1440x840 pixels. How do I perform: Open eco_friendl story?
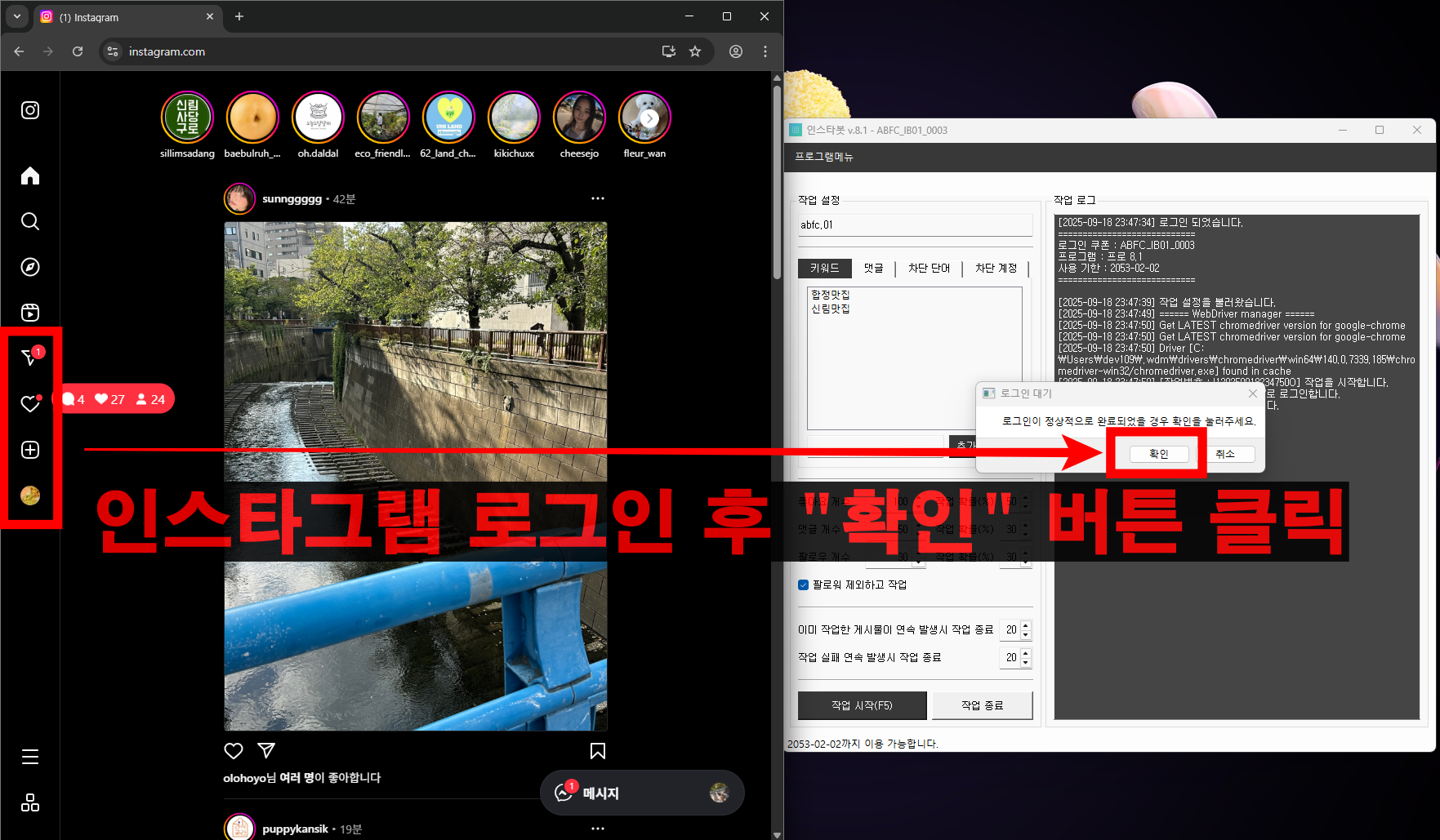pyautogui.click(x=383, y=118)
